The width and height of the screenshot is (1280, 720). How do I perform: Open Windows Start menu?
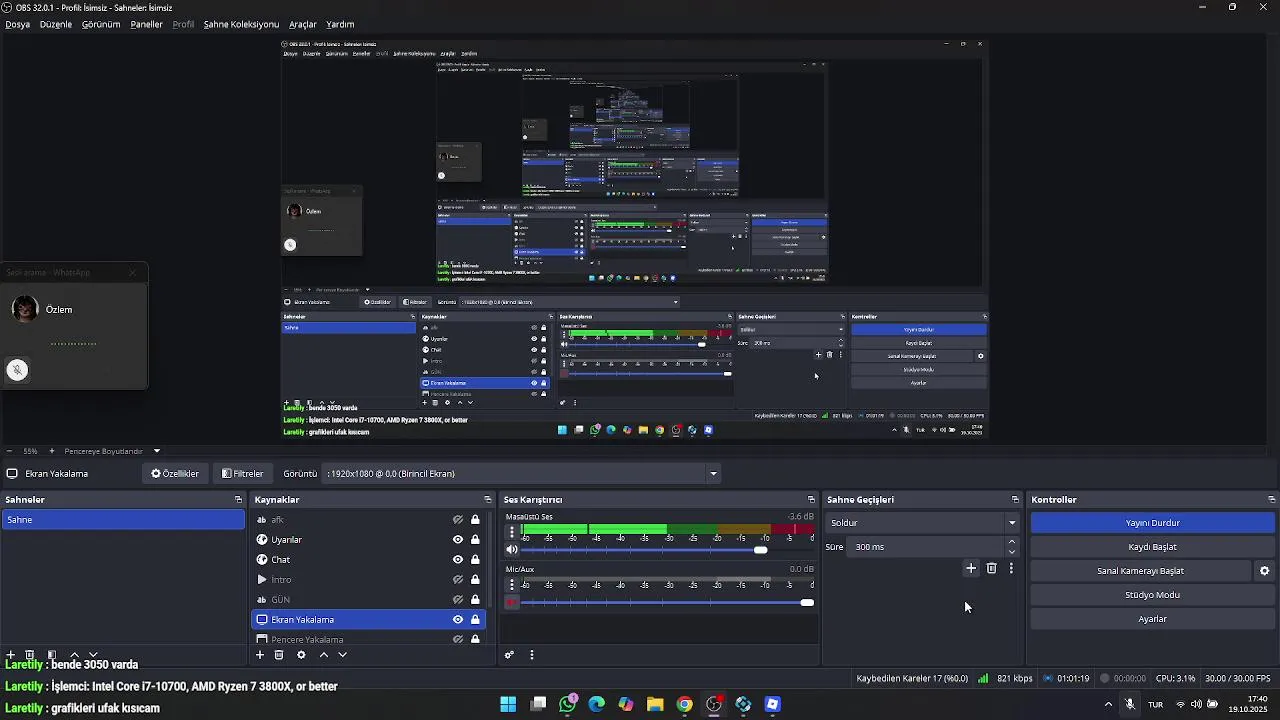coord(508,704)
